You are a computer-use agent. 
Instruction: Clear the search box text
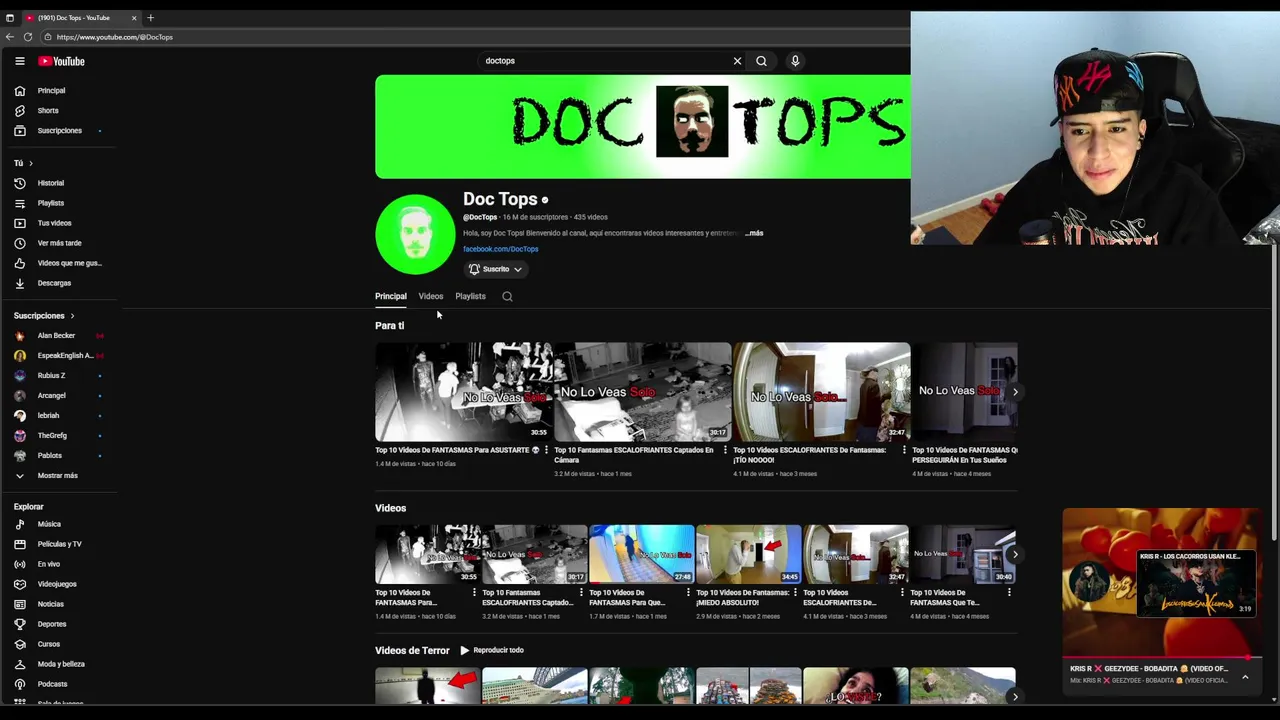pyautogui.click(x=737, y=61)
